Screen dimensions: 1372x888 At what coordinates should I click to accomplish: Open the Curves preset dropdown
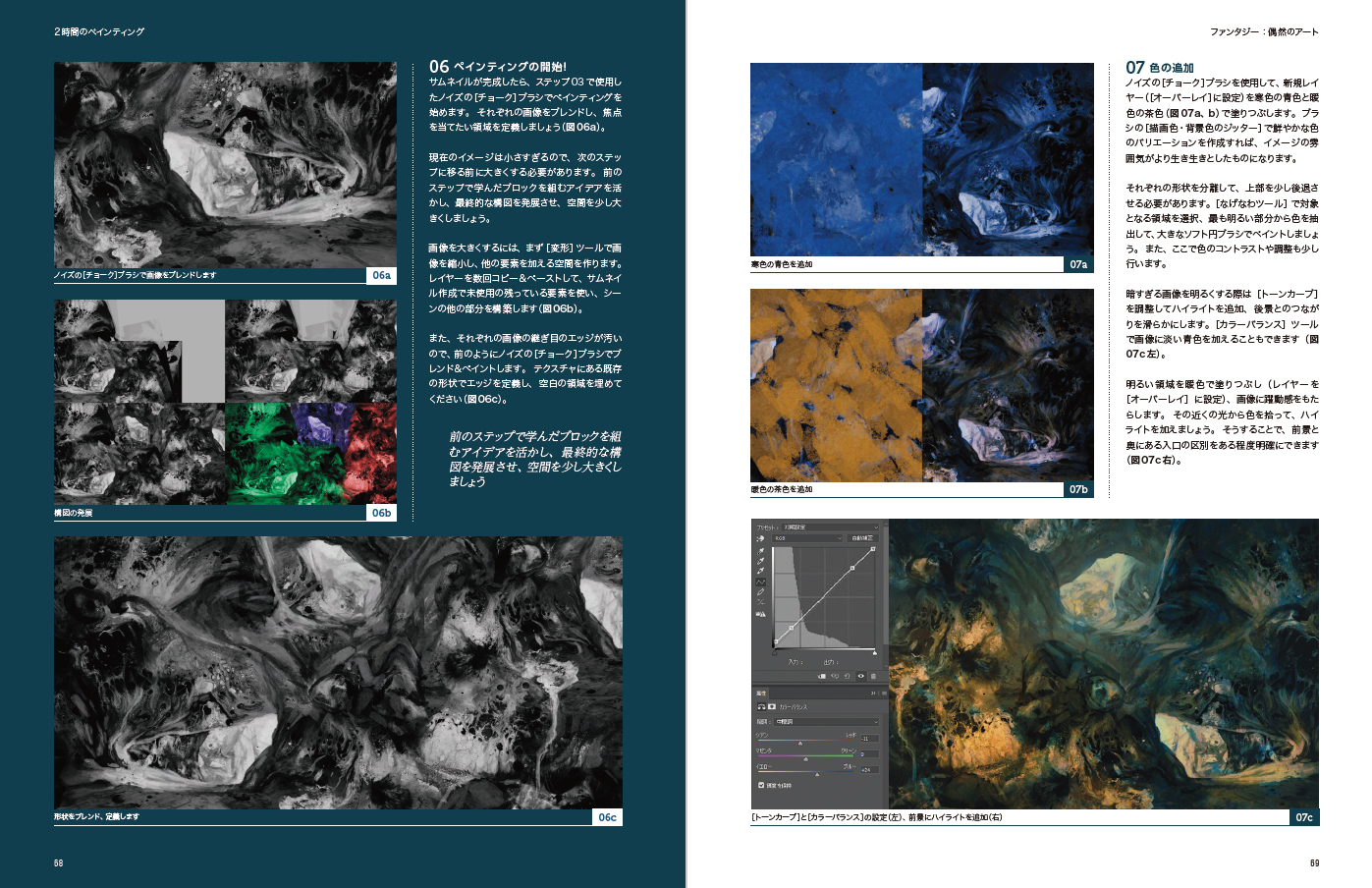[830, 527]
